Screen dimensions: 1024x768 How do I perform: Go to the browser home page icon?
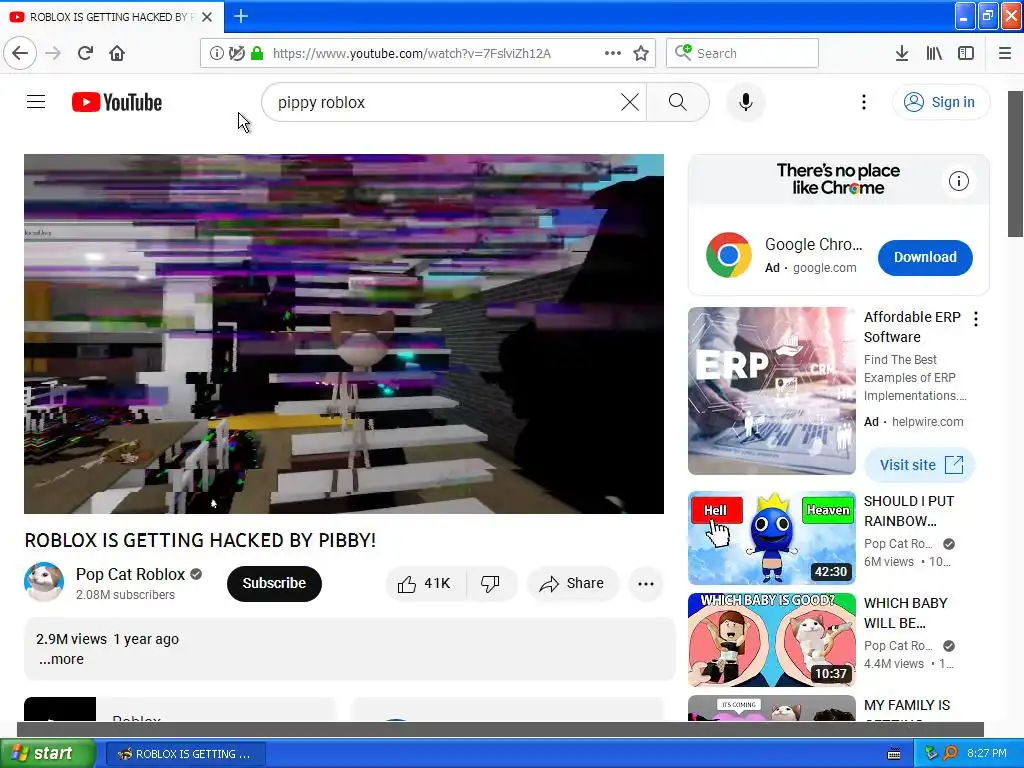pyautogui.click(x=117, y=53)
